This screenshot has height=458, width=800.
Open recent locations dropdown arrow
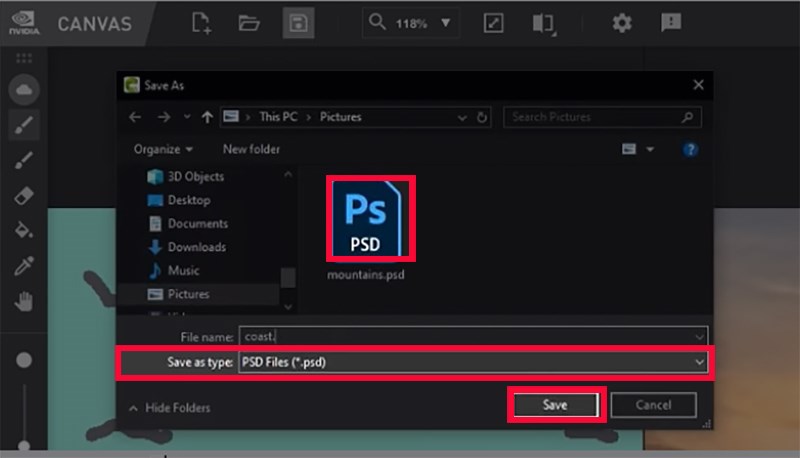point(187,117)
